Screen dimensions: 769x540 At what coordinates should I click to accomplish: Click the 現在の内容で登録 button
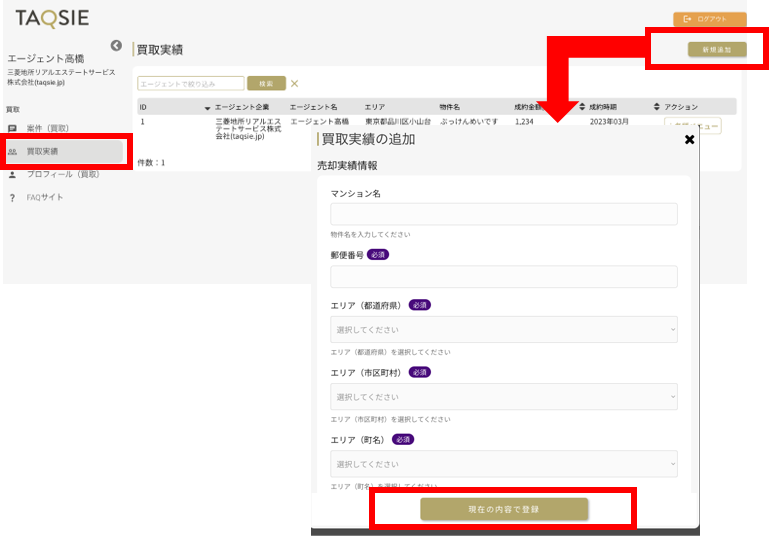tap(504, 509)
